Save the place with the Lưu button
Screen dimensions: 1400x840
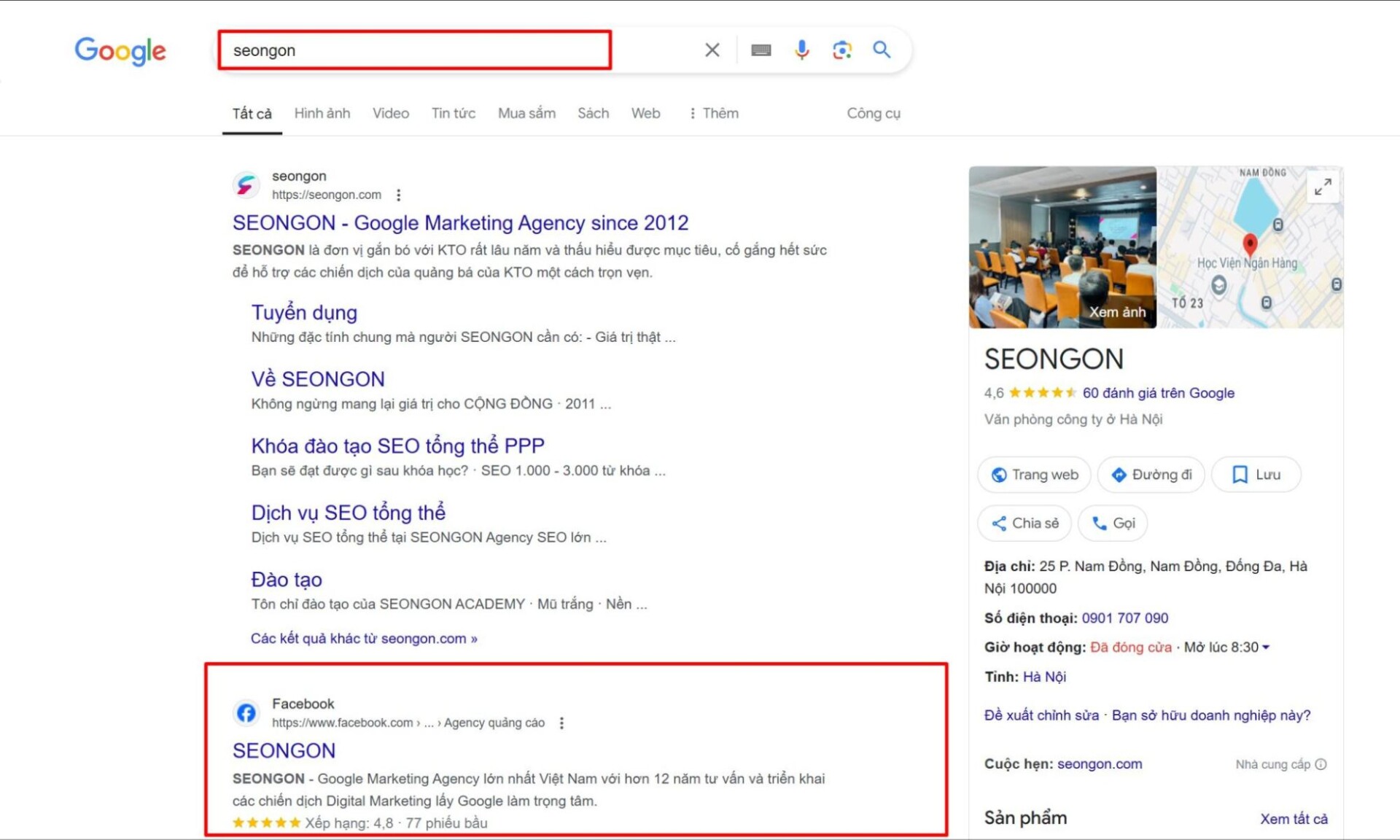point(1256,475)
